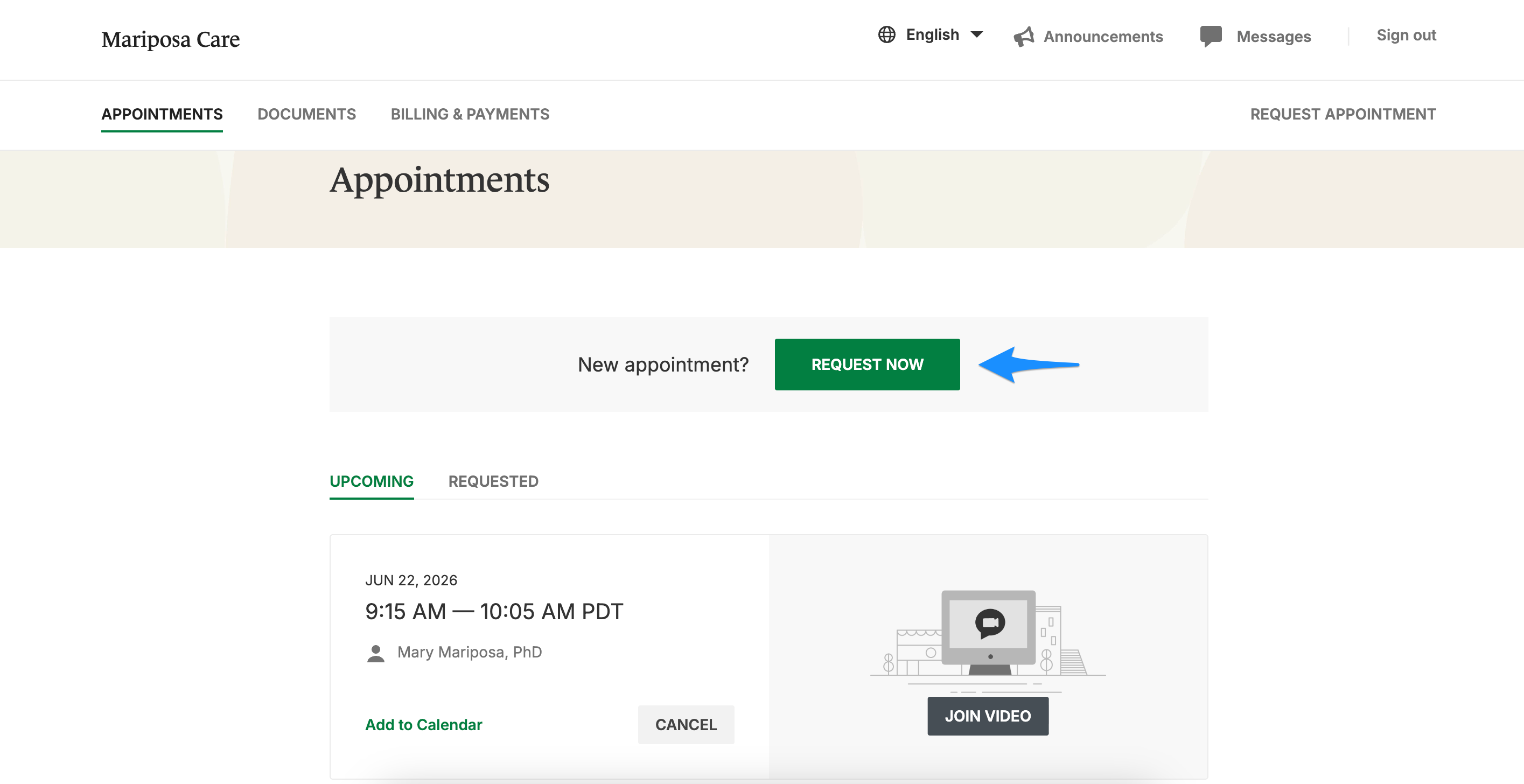Image resolution: width=1524 pixels, height=784 pixels.
Task: Click the English language label
Action: (932, 35)
